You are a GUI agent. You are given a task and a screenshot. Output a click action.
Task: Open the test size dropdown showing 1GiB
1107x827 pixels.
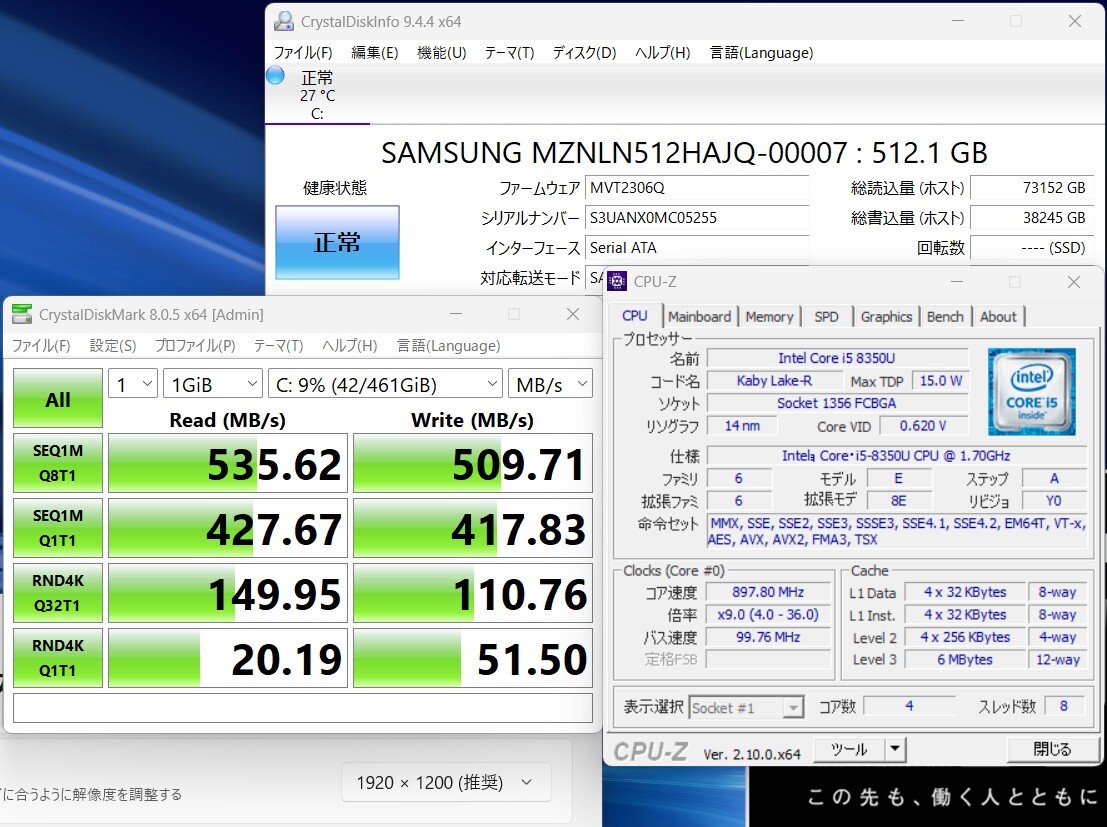[x=213, y=384]
